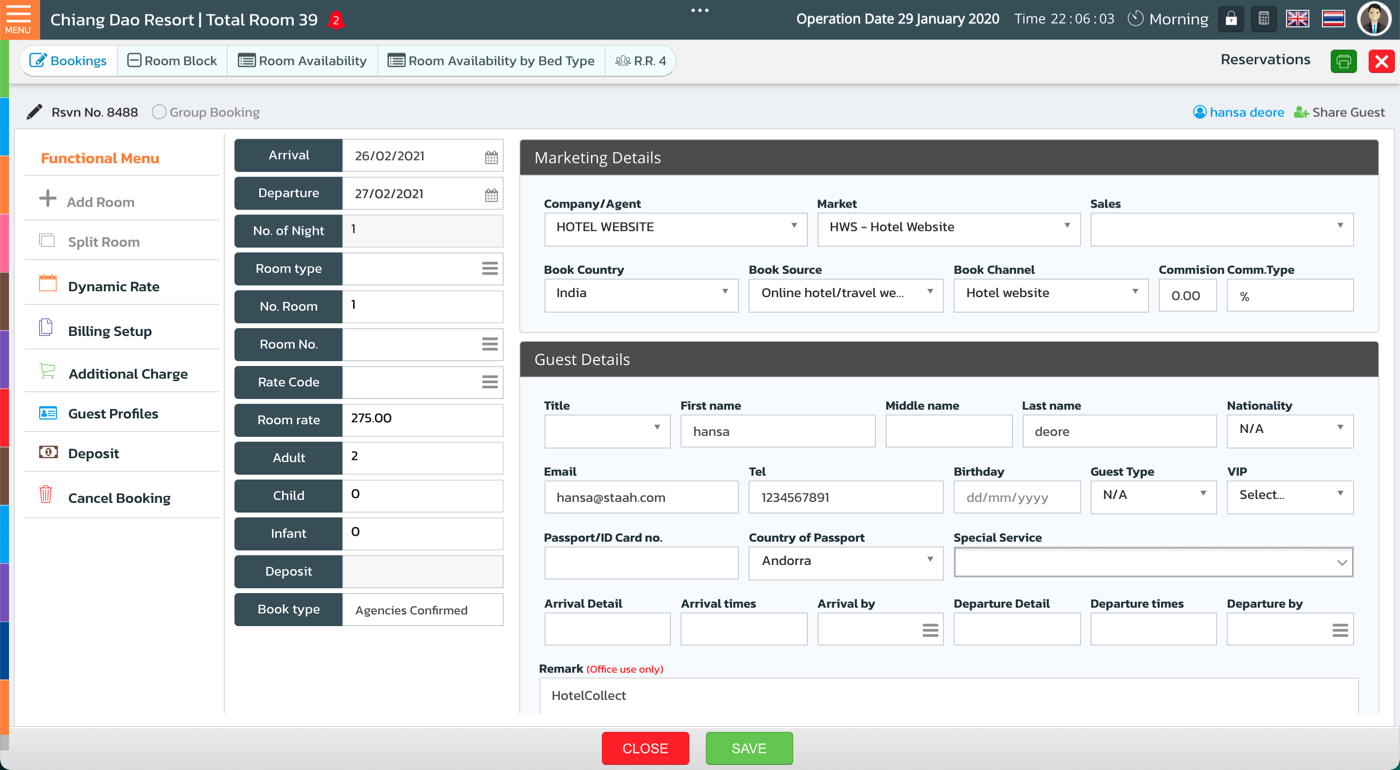The image size is (1400, 770).
Task: Click the Tel field 1234567891
Action: point(846,497)
